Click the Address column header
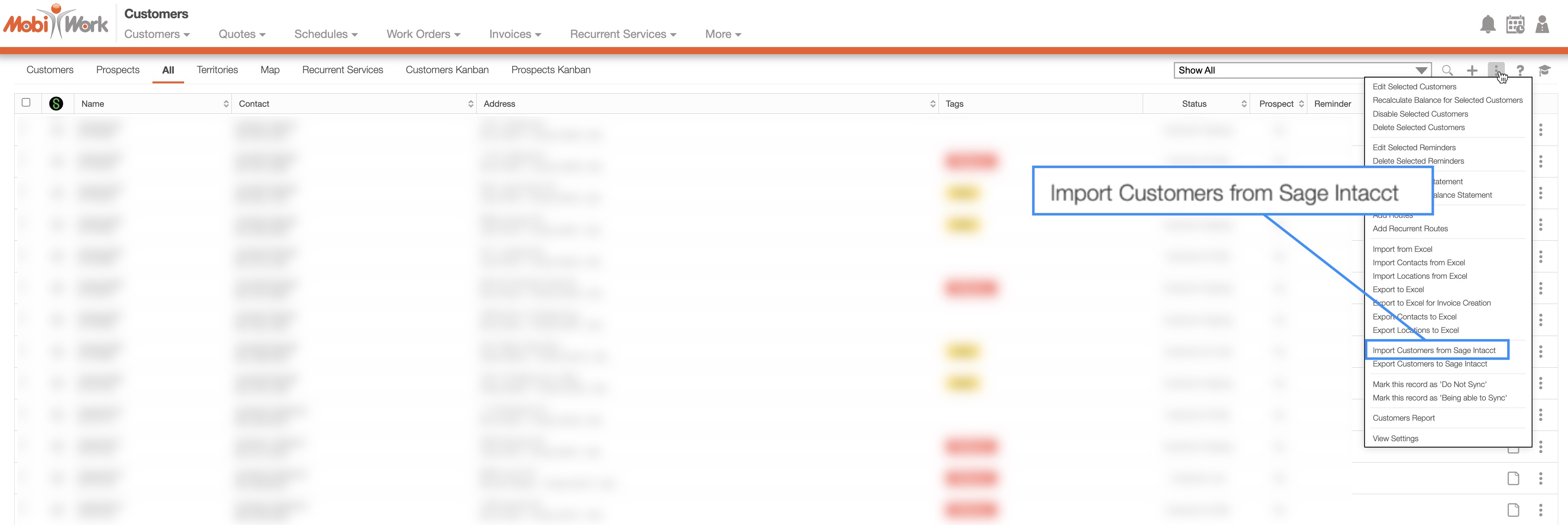 point(499,104)
